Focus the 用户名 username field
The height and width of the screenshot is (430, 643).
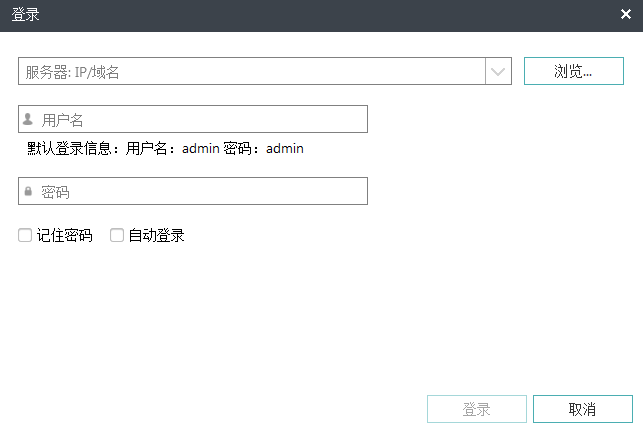(x=193, y=119)
